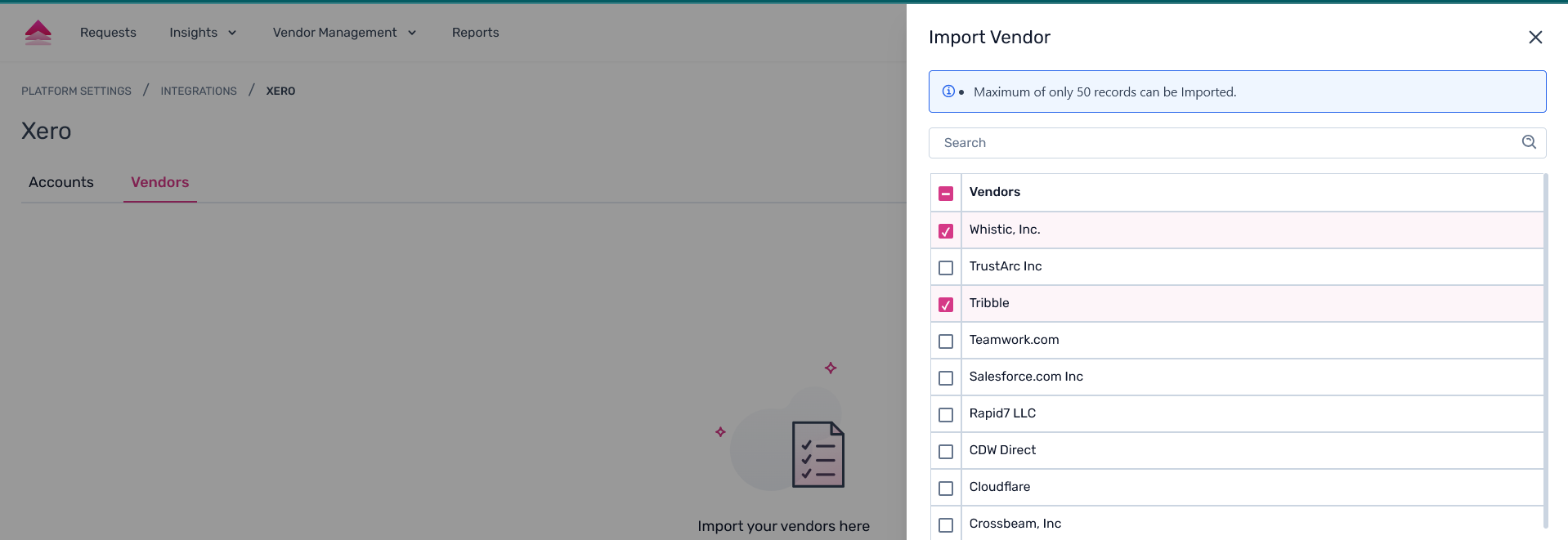Open the Requests menu item
The height and width of the screenshot is (540, 1568).
pyautogui.click(x=108, y=33)
